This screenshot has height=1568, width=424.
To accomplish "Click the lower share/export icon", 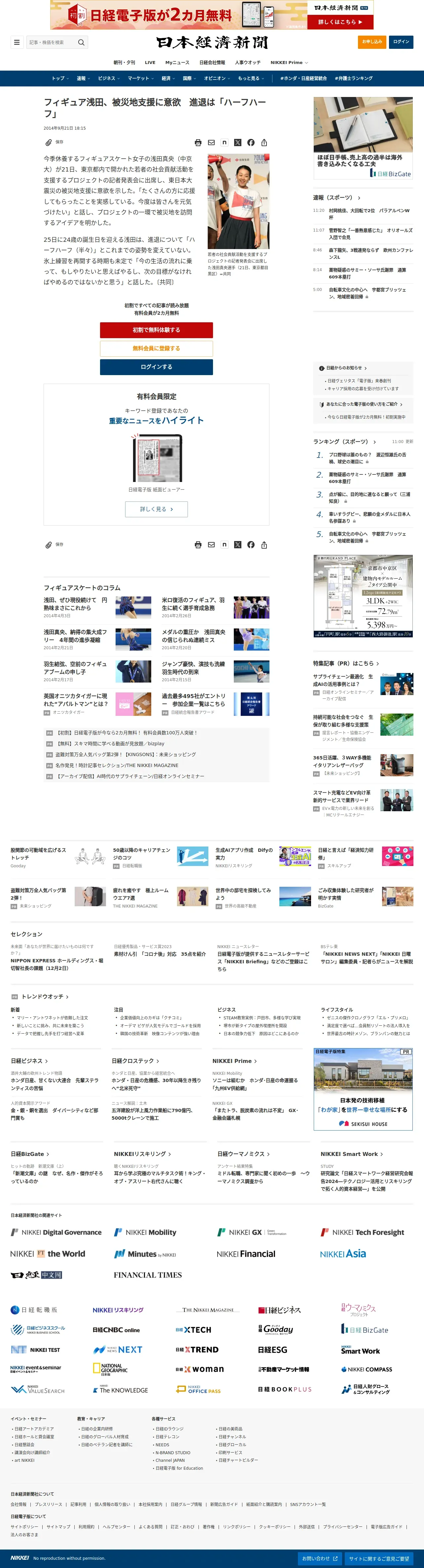I will [x=265, y=545].
